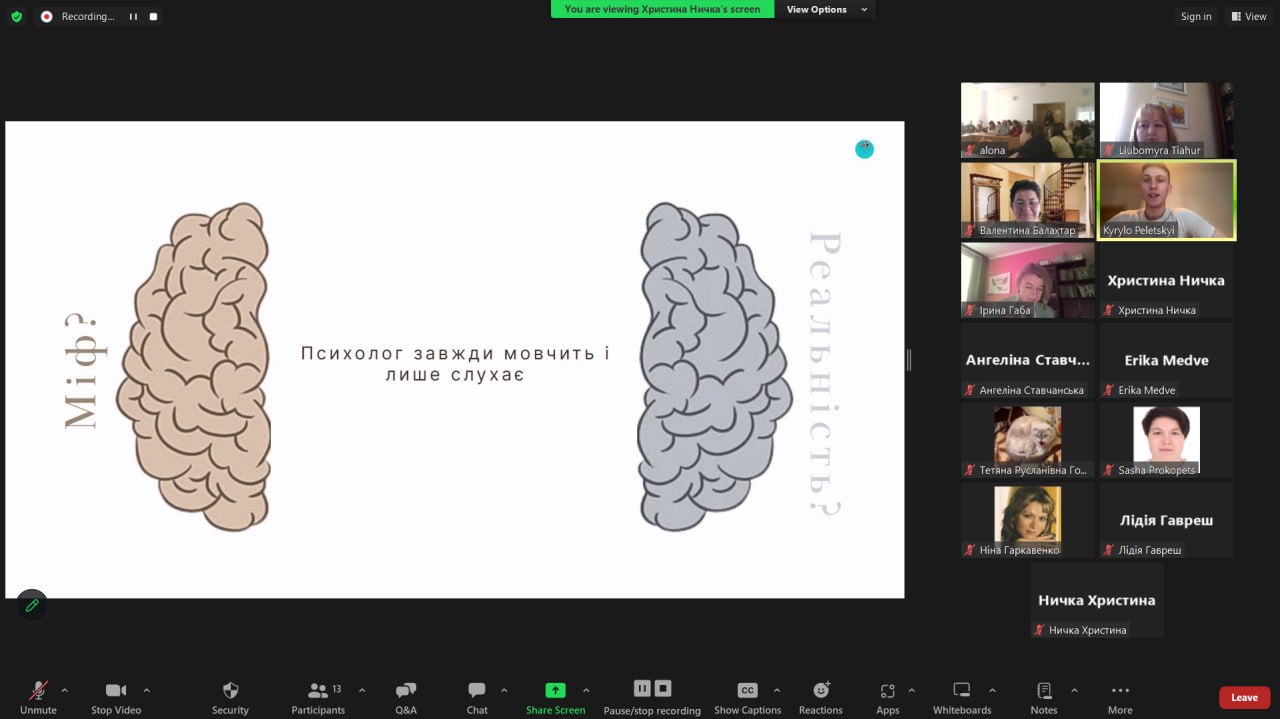Open the Apps icon
The image size is (1280, 719).
(x=888, y=697)
